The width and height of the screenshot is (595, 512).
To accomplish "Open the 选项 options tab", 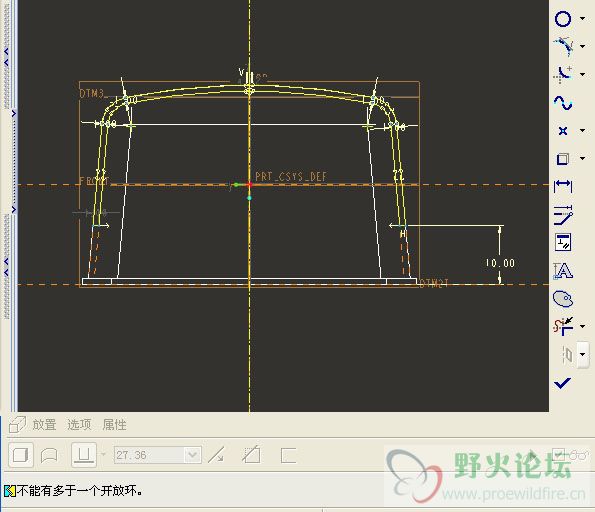I will click(79, 425).
